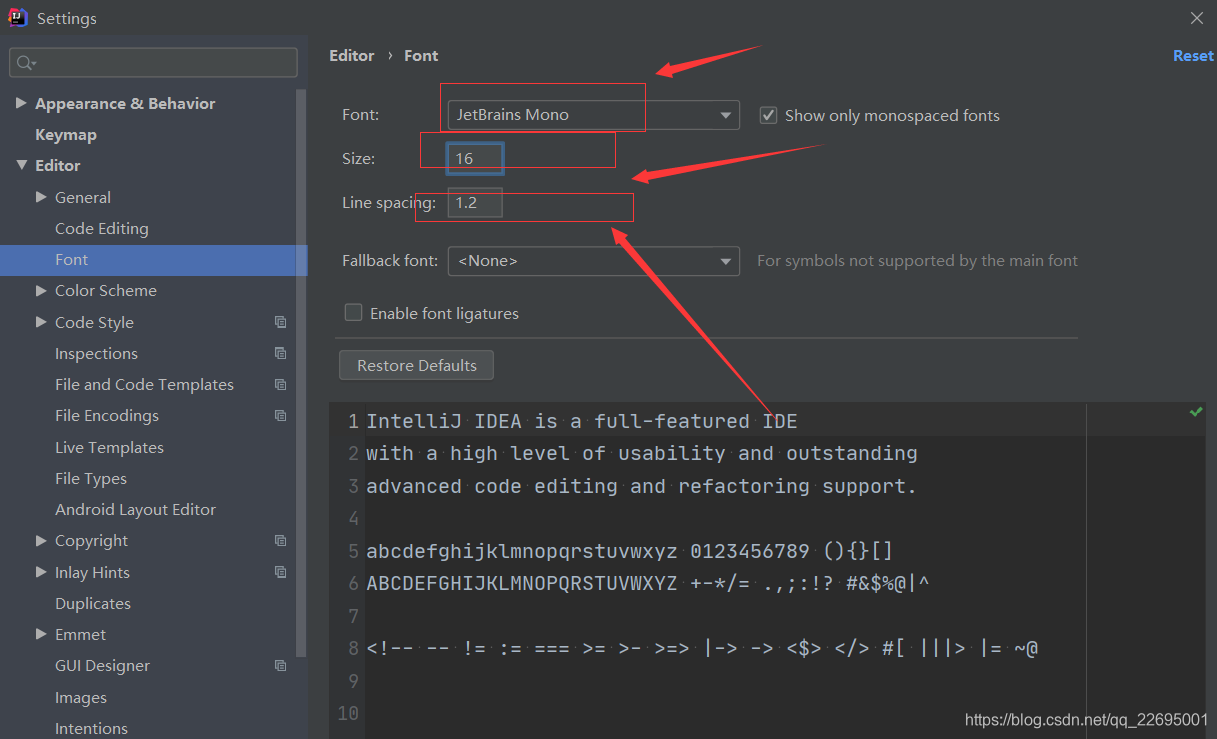Expand the Code Style node
This screenshot has height=739, width=1217.
tap(41, 322)
